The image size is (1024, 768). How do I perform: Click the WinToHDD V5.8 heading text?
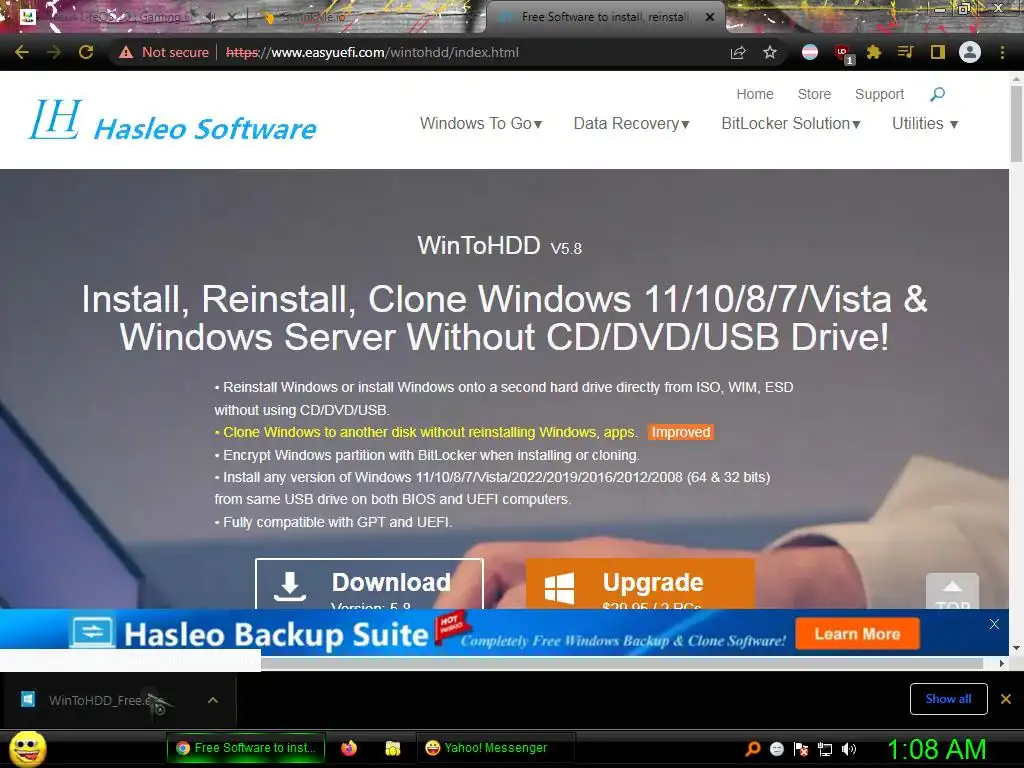tap(500, 246)
